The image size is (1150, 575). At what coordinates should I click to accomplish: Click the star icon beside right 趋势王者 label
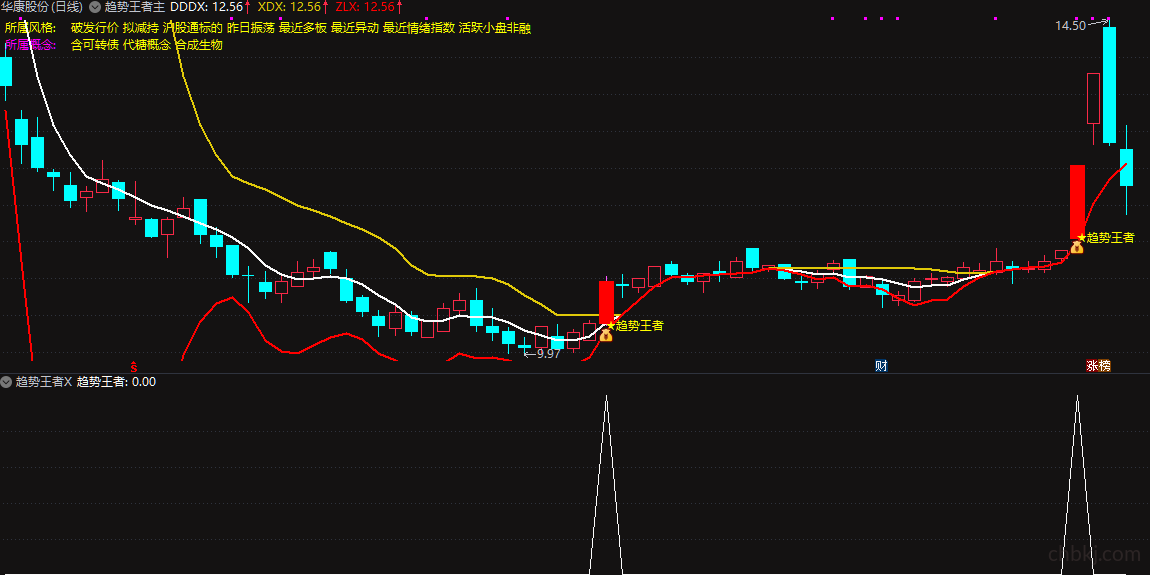[1082, 237]
